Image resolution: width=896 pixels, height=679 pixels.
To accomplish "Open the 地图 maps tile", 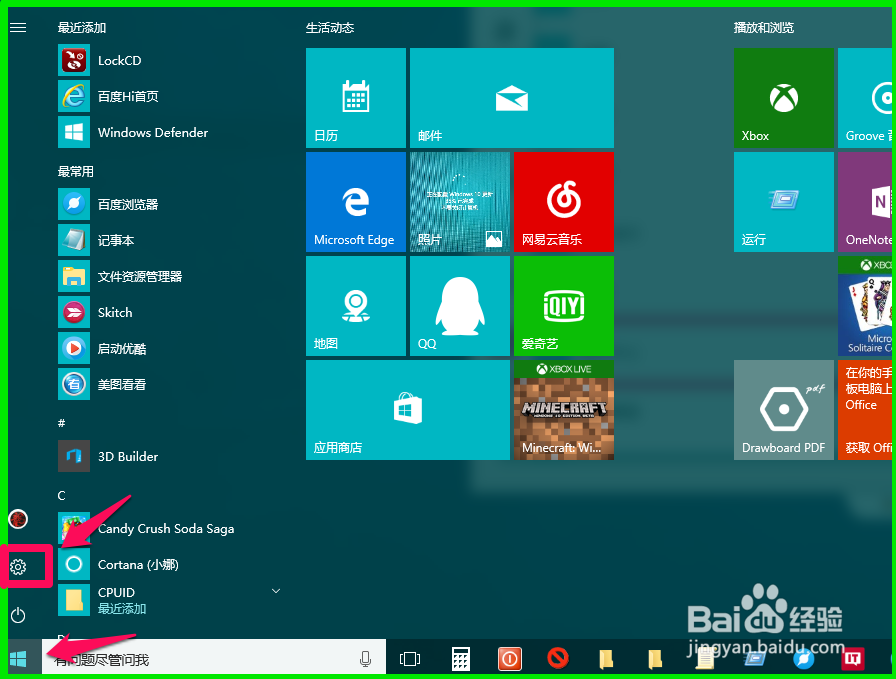I will [x=356, y=306].
